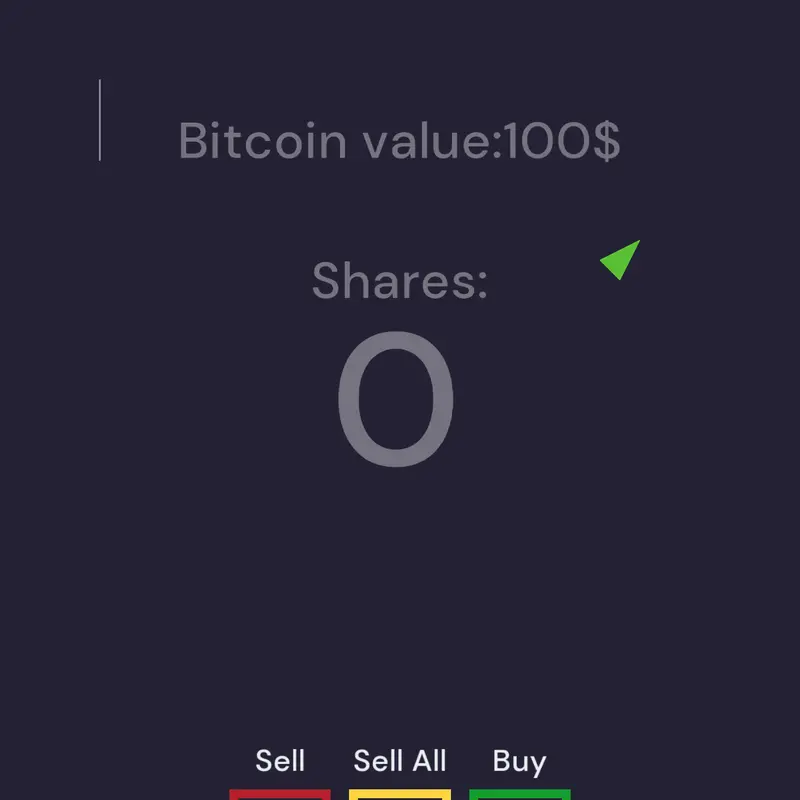Image resolution: width=800 pixels, height=800 pixels.
Task: Buy a share using the green-outlined box
Action: click(519, 794)
